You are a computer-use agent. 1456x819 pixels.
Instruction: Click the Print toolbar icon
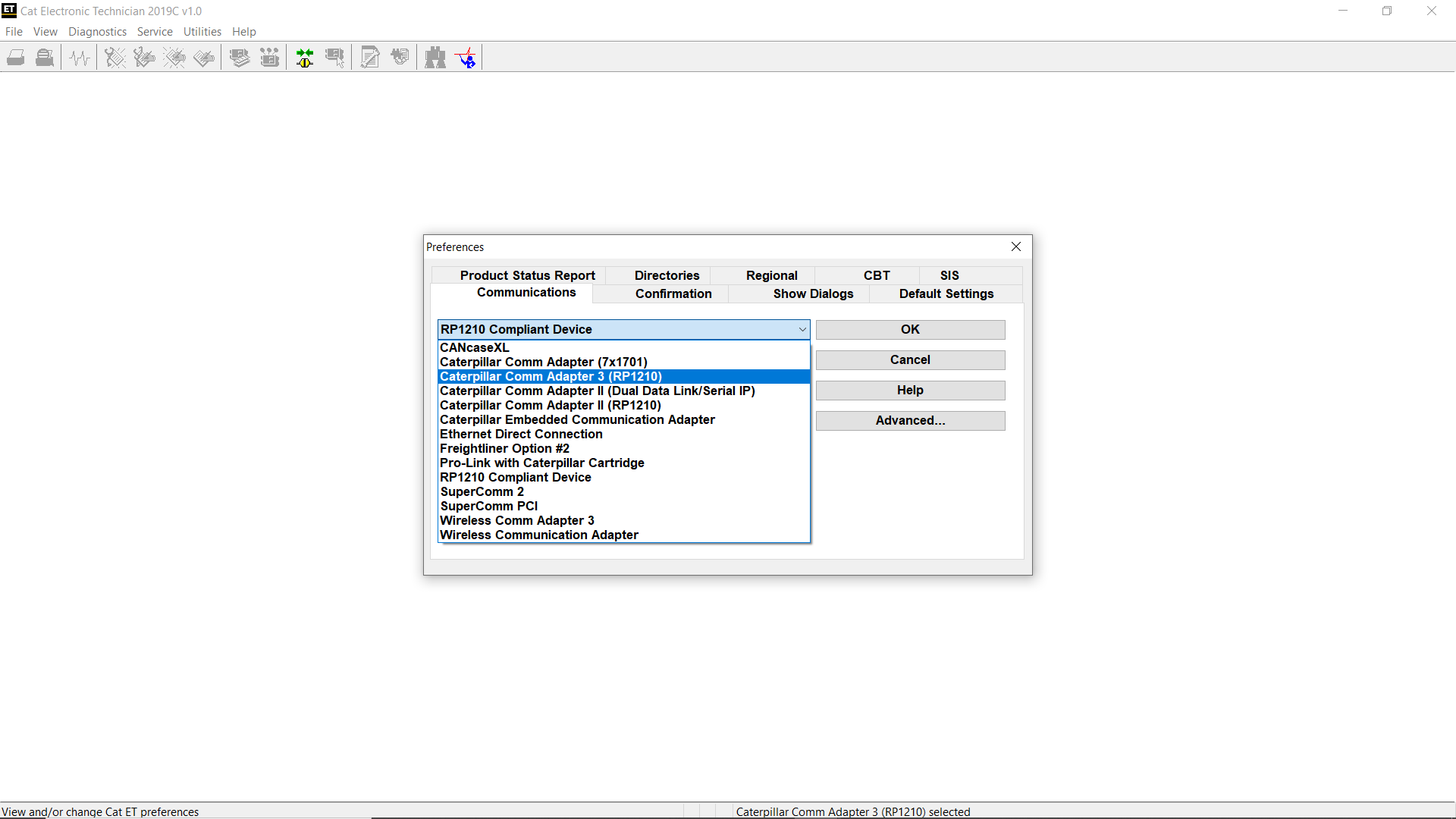click(x=15, y=57)
